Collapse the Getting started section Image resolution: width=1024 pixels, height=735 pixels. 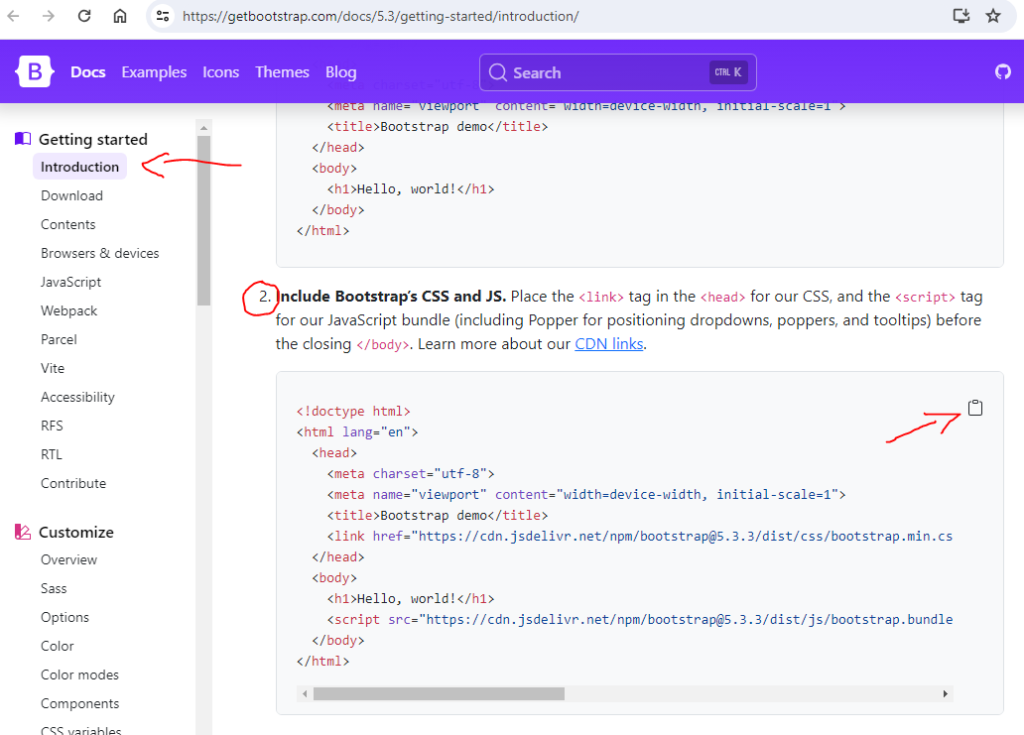click(92, 139)
